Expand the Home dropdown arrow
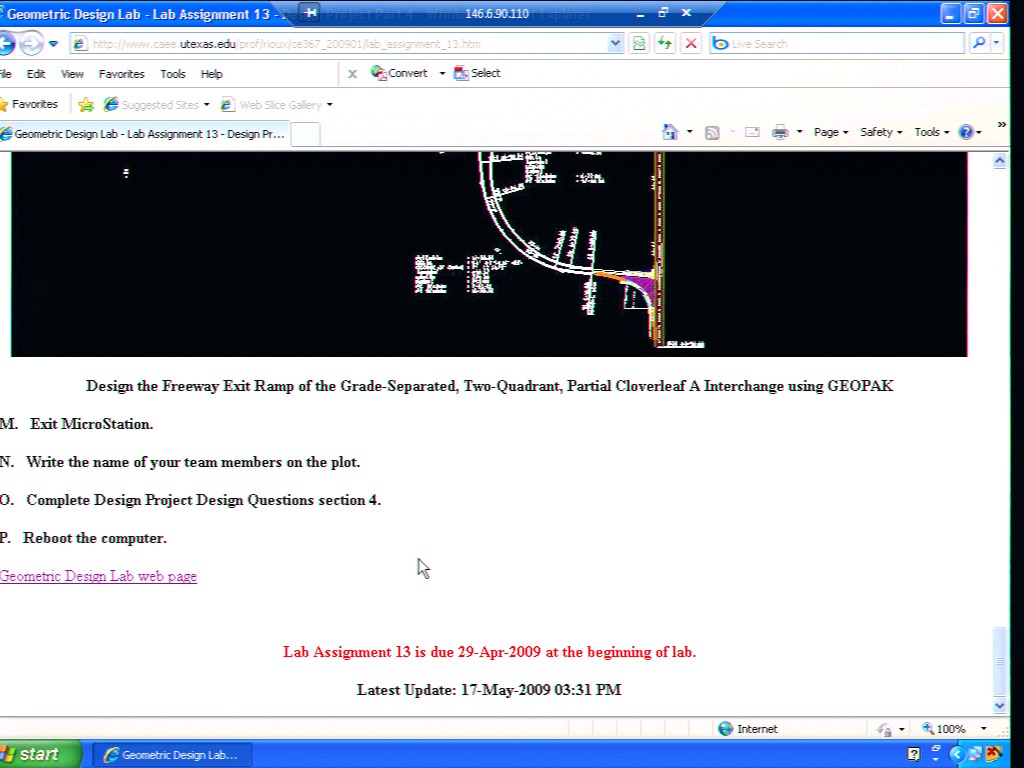1024x768 pixels. (690, 132)
